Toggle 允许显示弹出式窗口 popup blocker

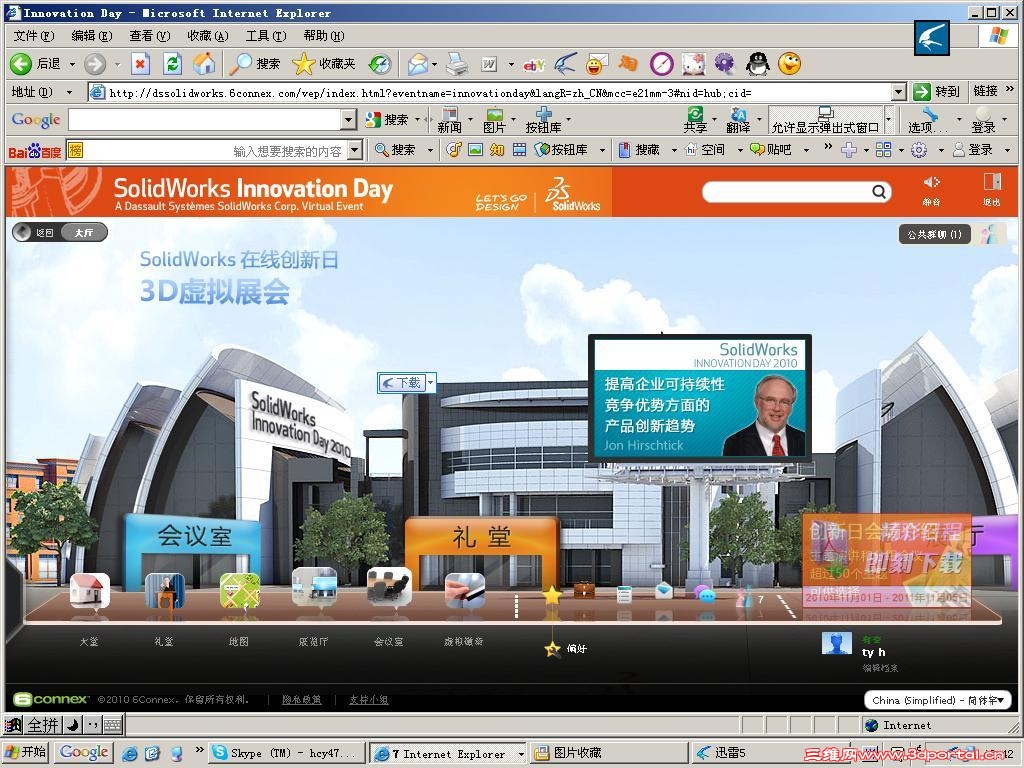point(825,121)
